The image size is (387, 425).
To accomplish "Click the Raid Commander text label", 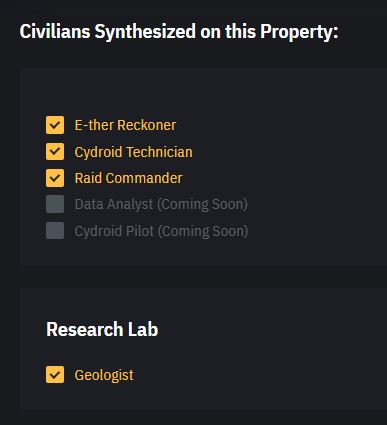I will pyautogui.click(x=129, y=178).
